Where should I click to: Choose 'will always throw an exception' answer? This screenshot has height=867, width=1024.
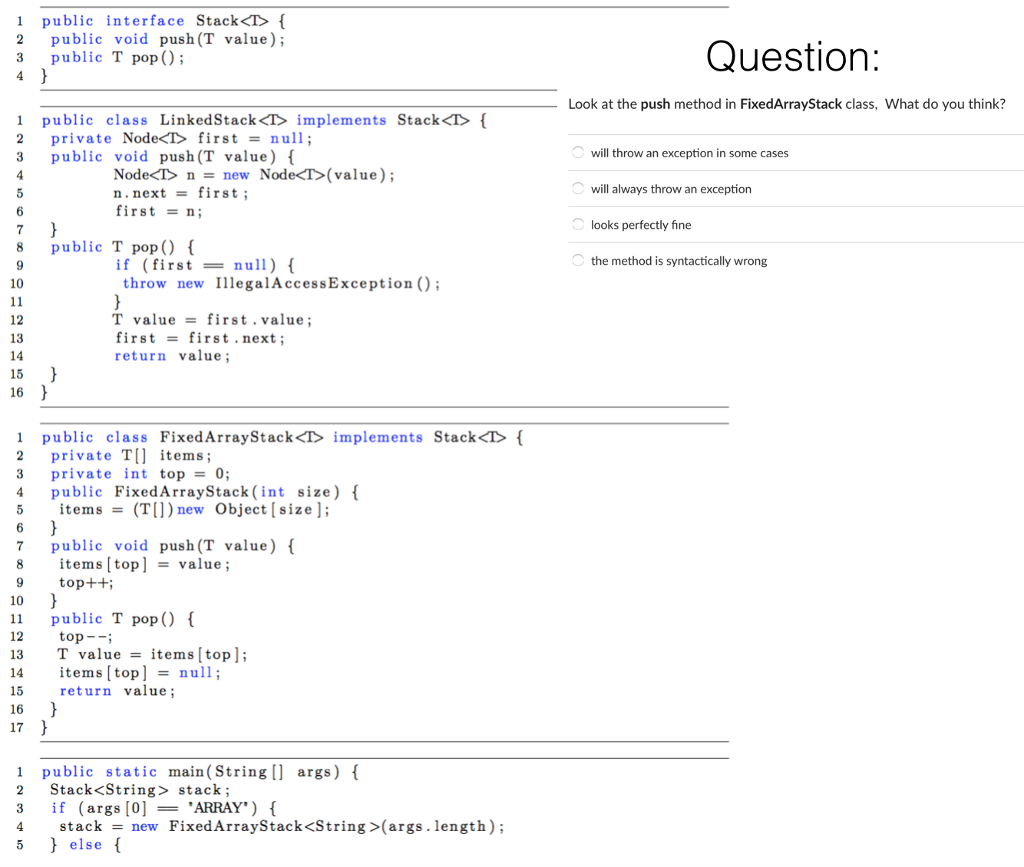click(672, 188)
